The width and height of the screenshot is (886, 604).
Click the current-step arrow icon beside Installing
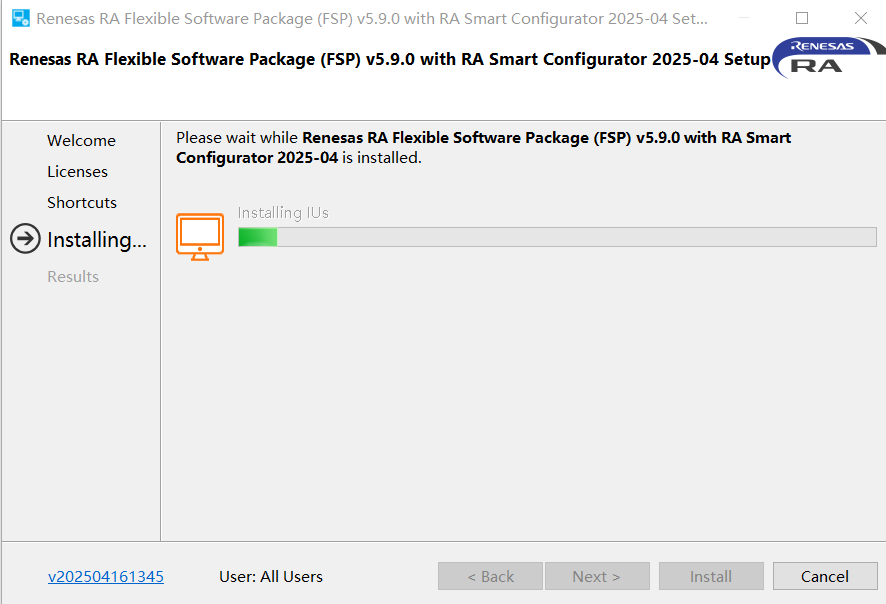[x=25, y=239]
